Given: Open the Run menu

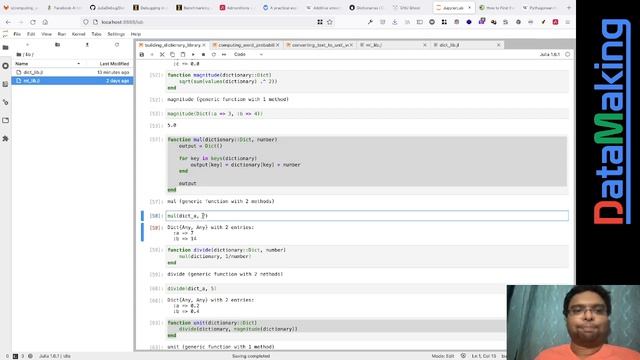Looking at the screenshot, I should [x=62, y=34].
